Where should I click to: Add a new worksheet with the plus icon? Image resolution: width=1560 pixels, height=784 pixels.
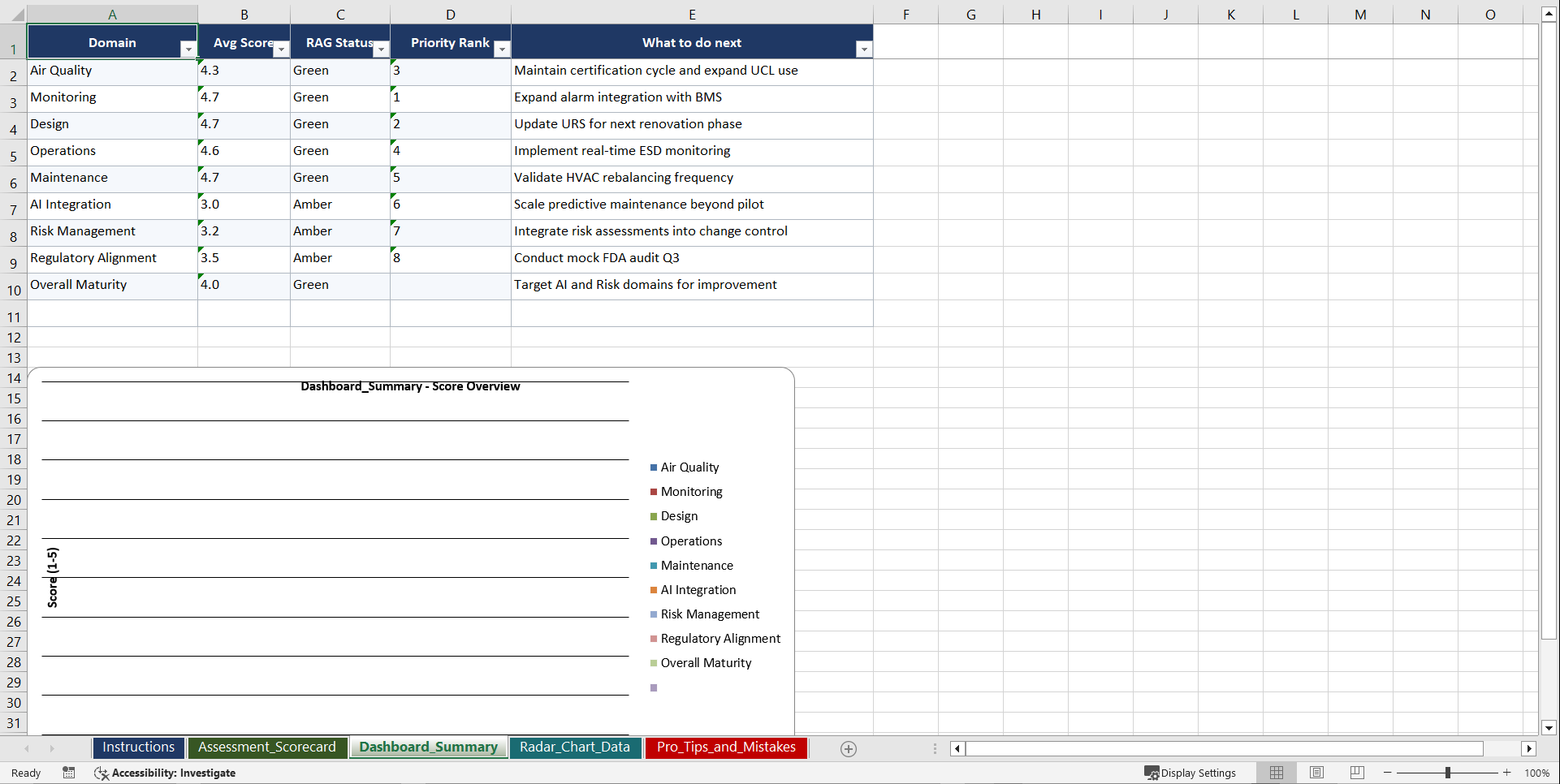pos(848,748)
